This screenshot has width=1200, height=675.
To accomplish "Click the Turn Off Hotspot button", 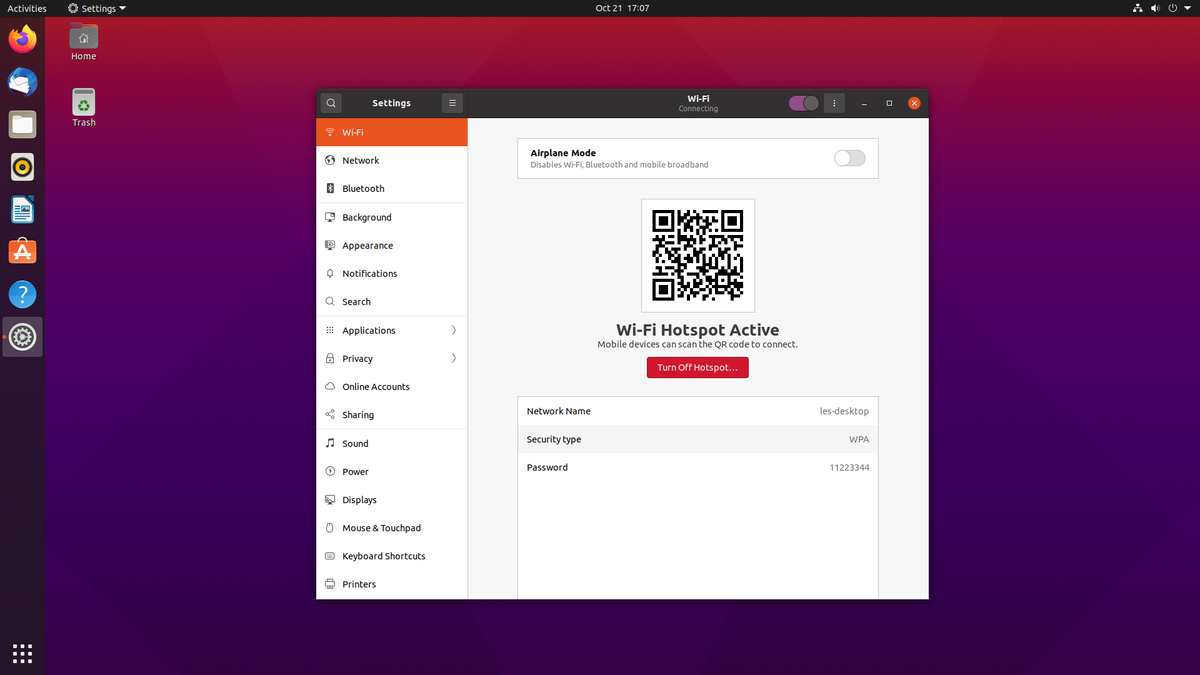I will click(x=697, y=368).
